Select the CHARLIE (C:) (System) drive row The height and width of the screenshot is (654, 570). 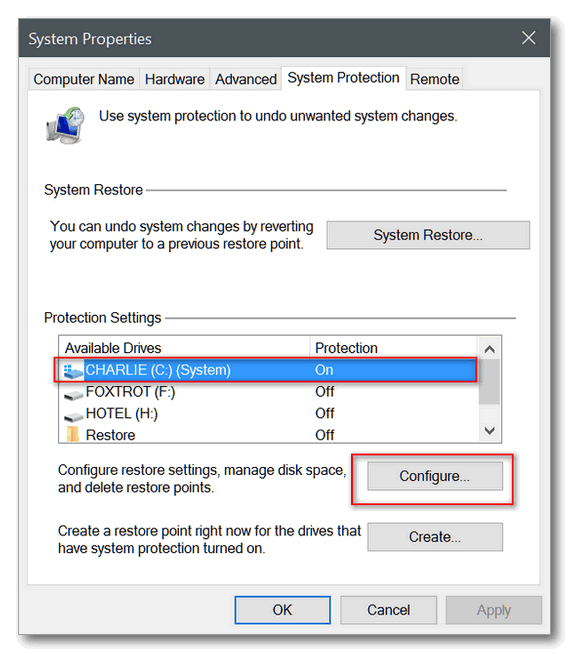click(267, 370)
